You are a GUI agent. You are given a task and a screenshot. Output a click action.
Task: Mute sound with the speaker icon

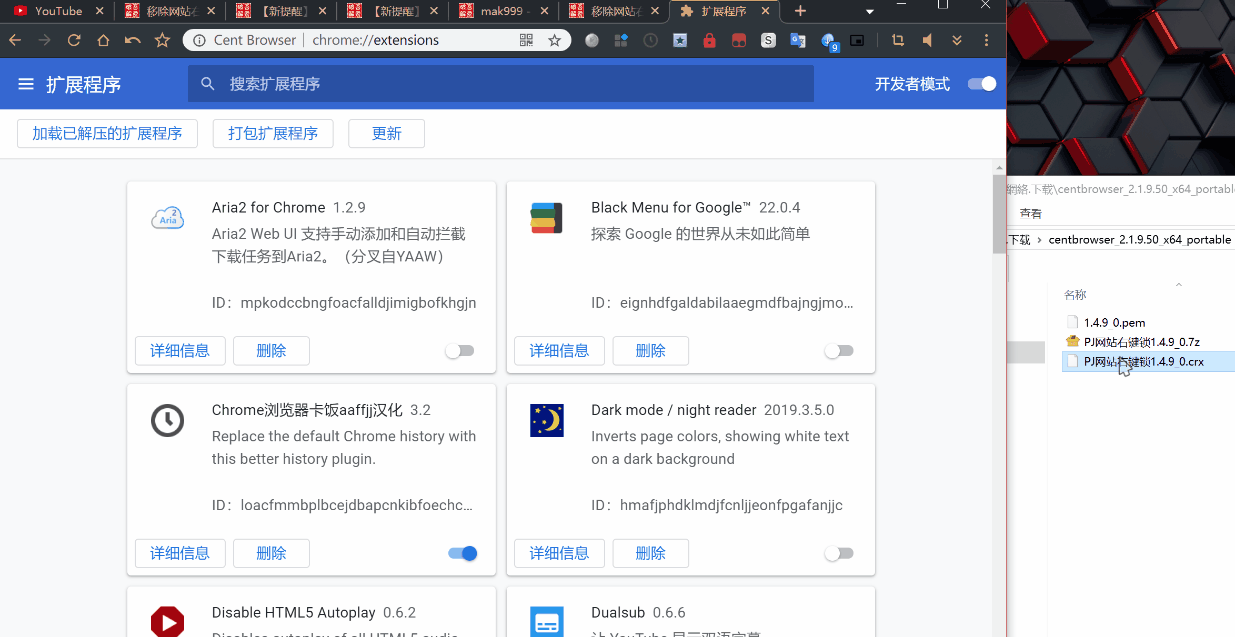click(927, 41)
